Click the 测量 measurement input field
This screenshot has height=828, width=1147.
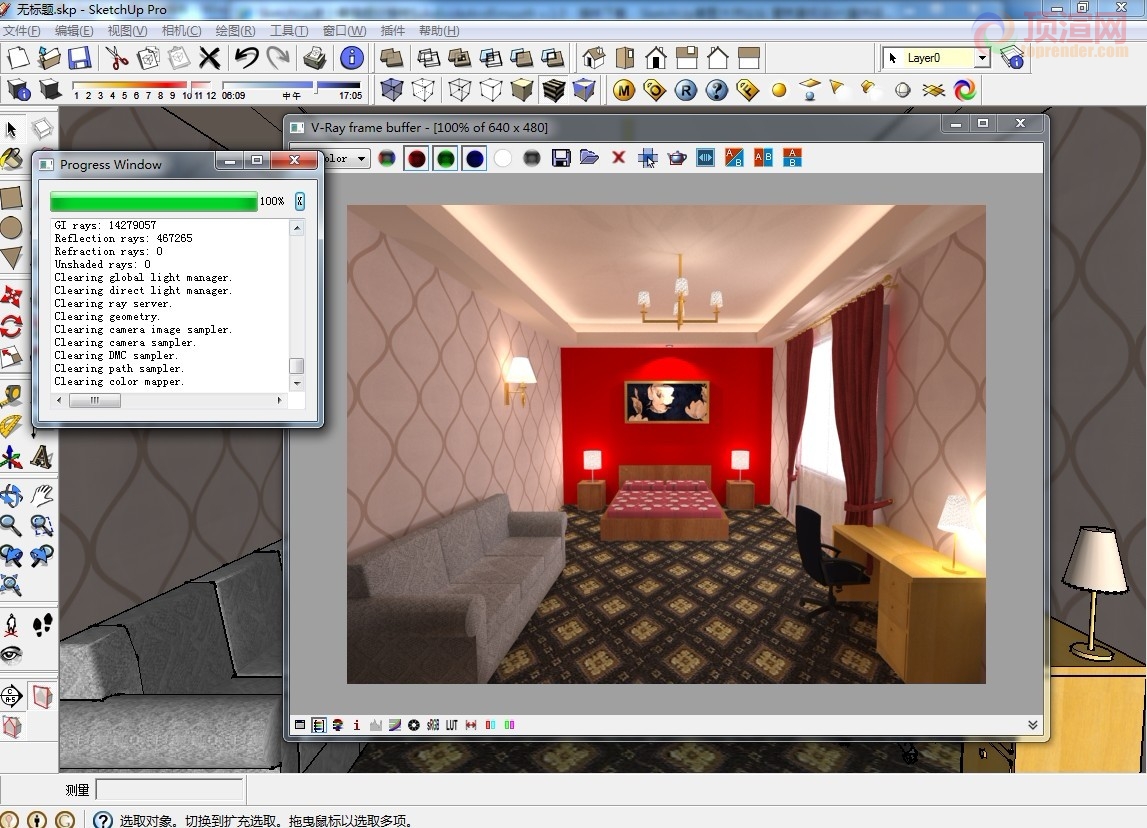(x=169, y=789)
